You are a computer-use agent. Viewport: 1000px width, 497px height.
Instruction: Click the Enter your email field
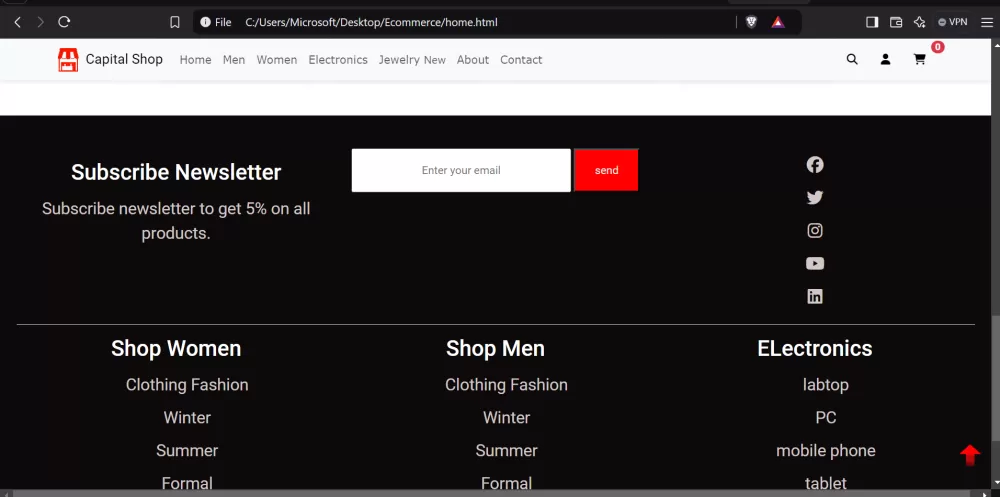pos(461,170)
